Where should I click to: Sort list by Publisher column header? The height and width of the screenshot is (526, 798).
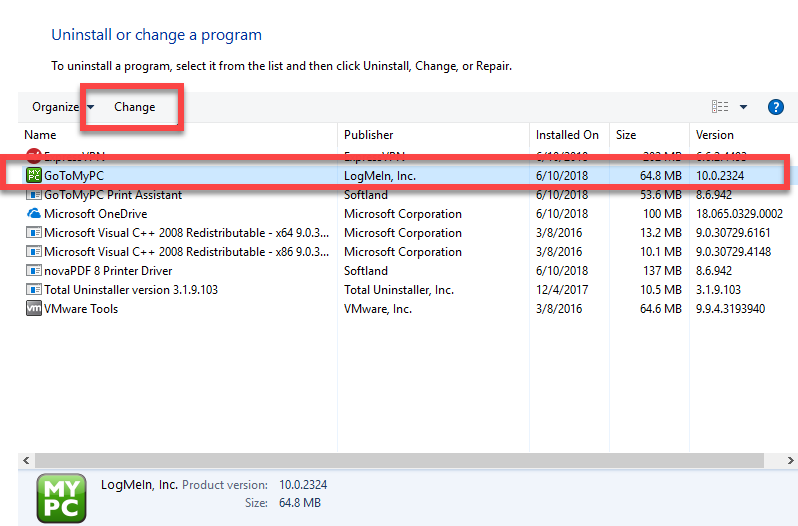point(368,135)
